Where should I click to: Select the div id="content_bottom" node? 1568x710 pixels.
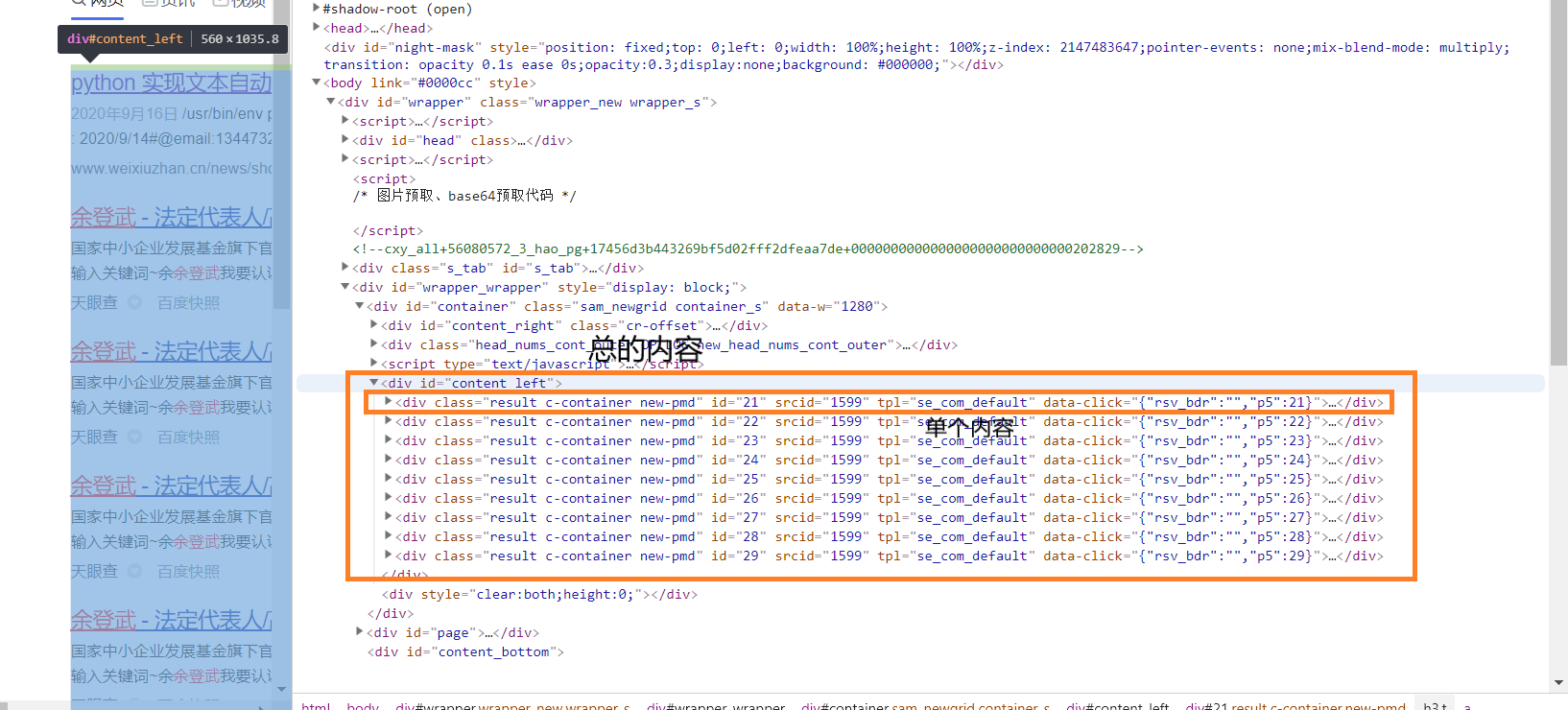click(x=465, y=652)
